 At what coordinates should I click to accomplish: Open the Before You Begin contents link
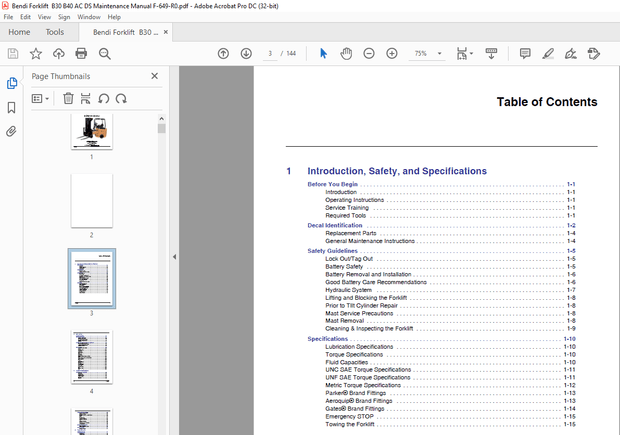click(x=333, y=184)
